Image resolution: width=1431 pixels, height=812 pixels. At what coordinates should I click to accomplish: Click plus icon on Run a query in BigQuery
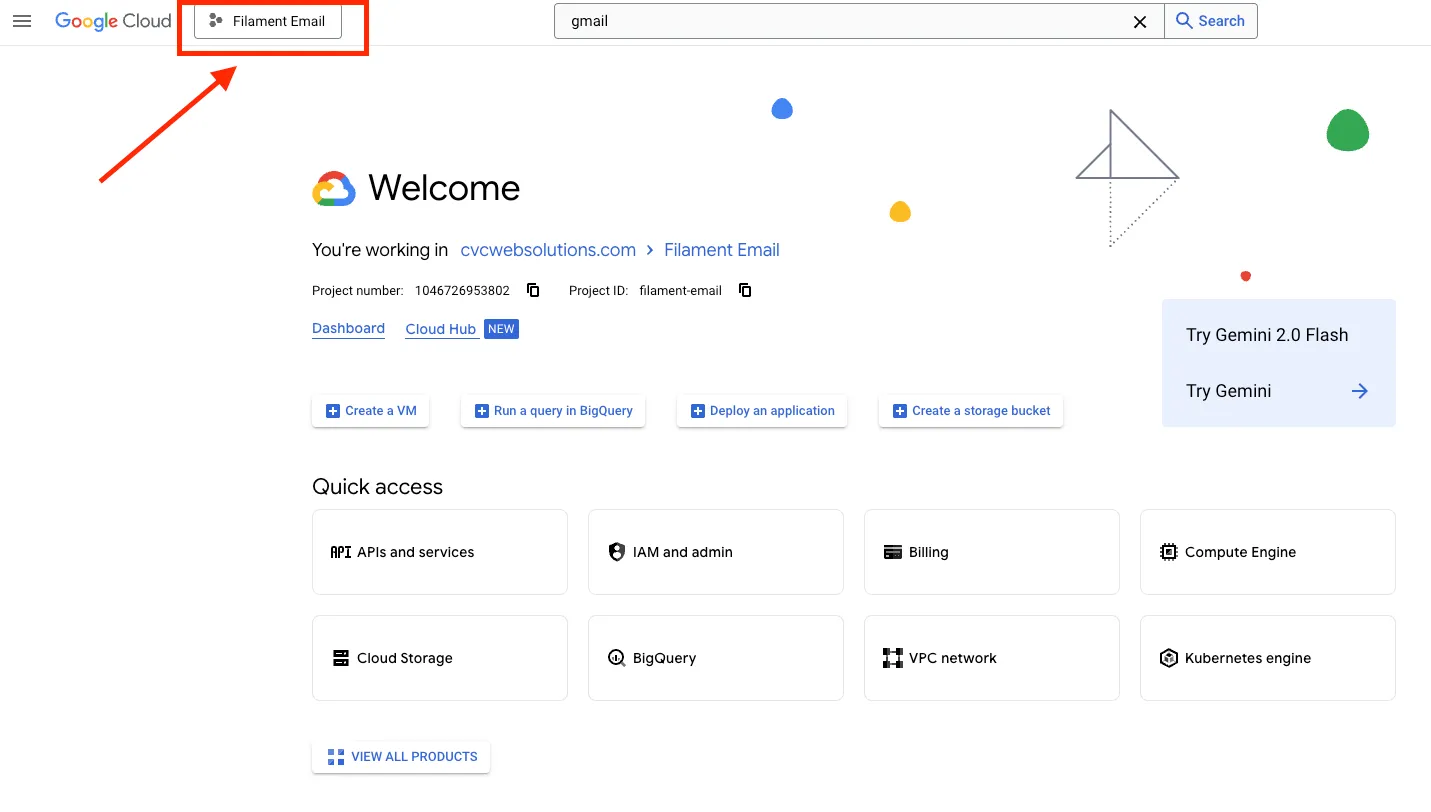[x=482, y=411]
